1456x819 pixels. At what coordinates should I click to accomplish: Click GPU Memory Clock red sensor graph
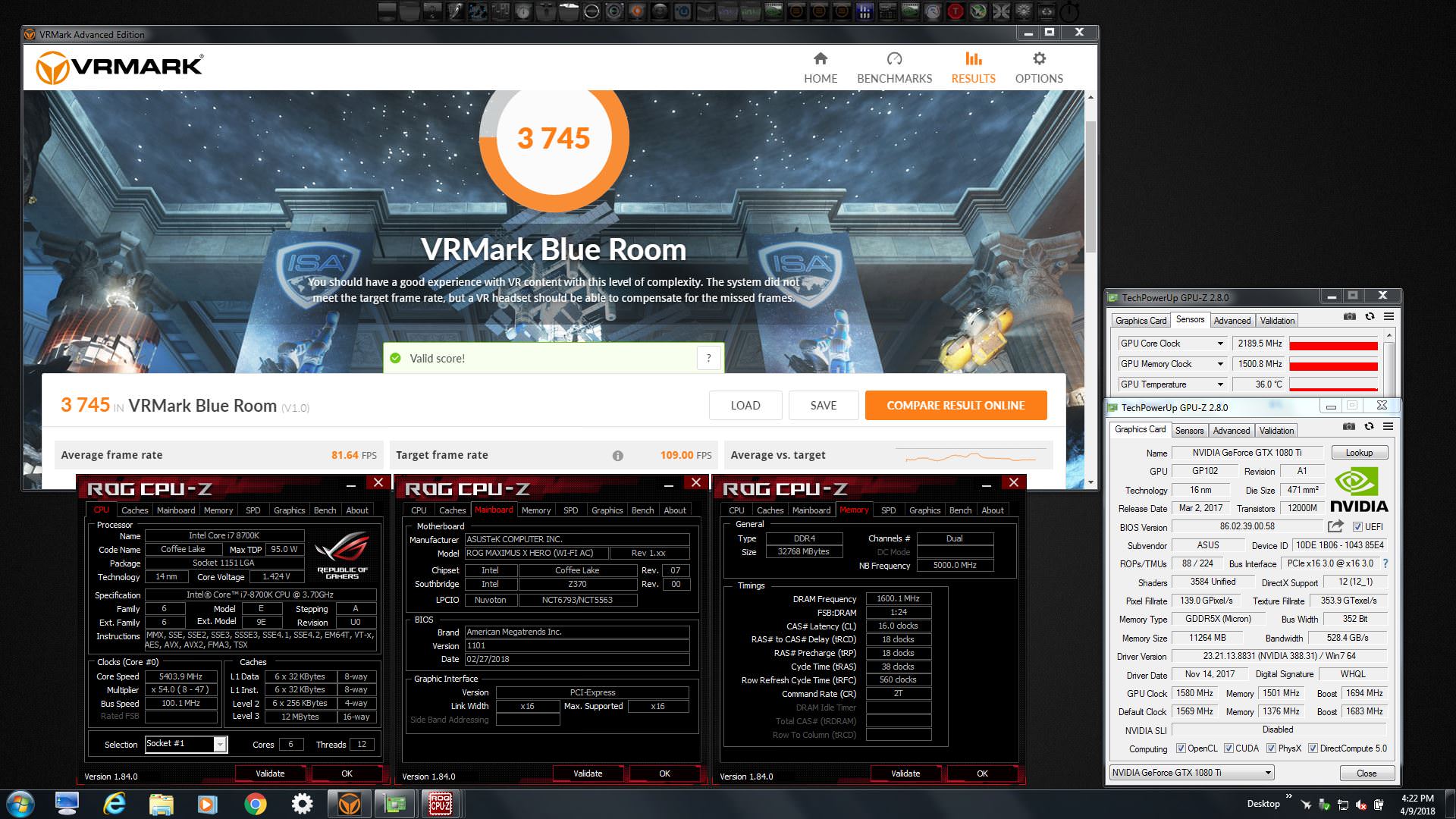tap(1333, 364)
